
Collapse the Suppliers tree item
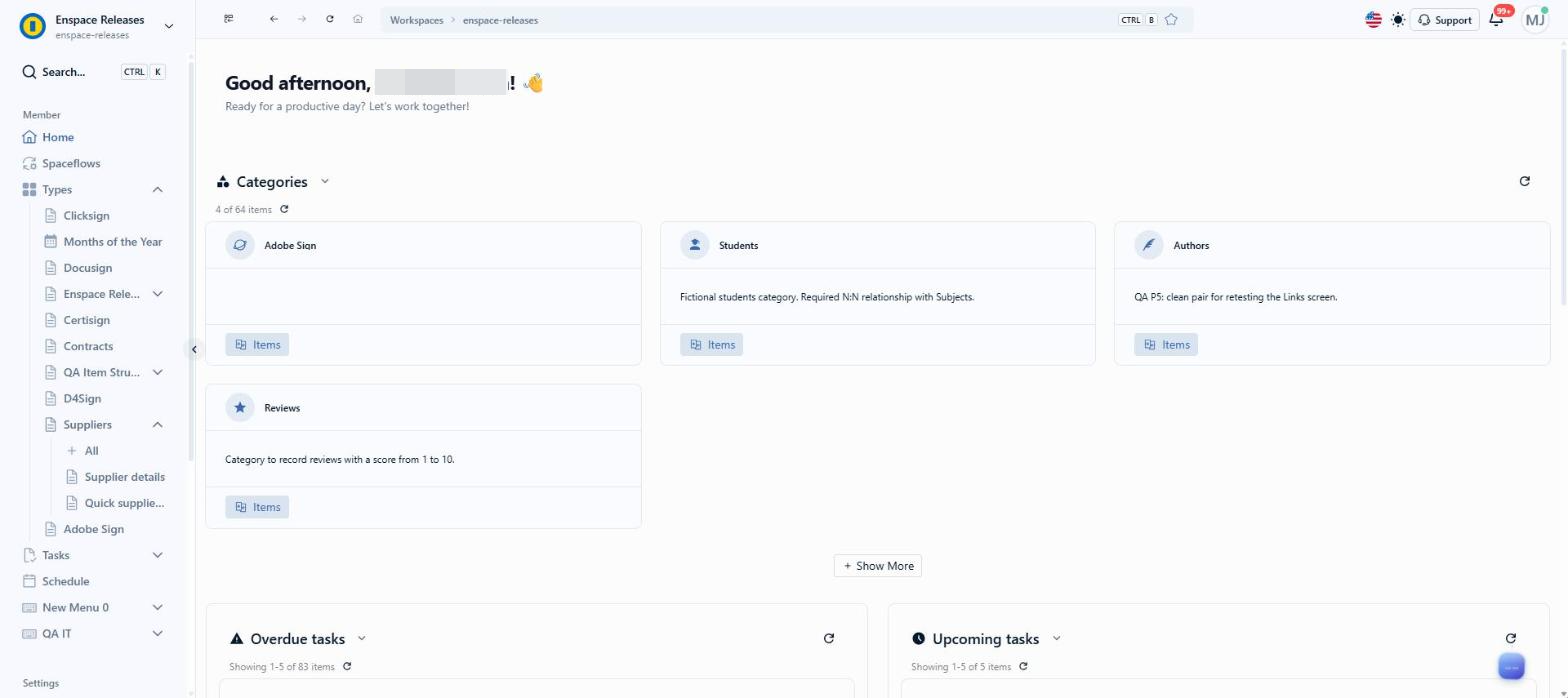[x=157, y=424]
